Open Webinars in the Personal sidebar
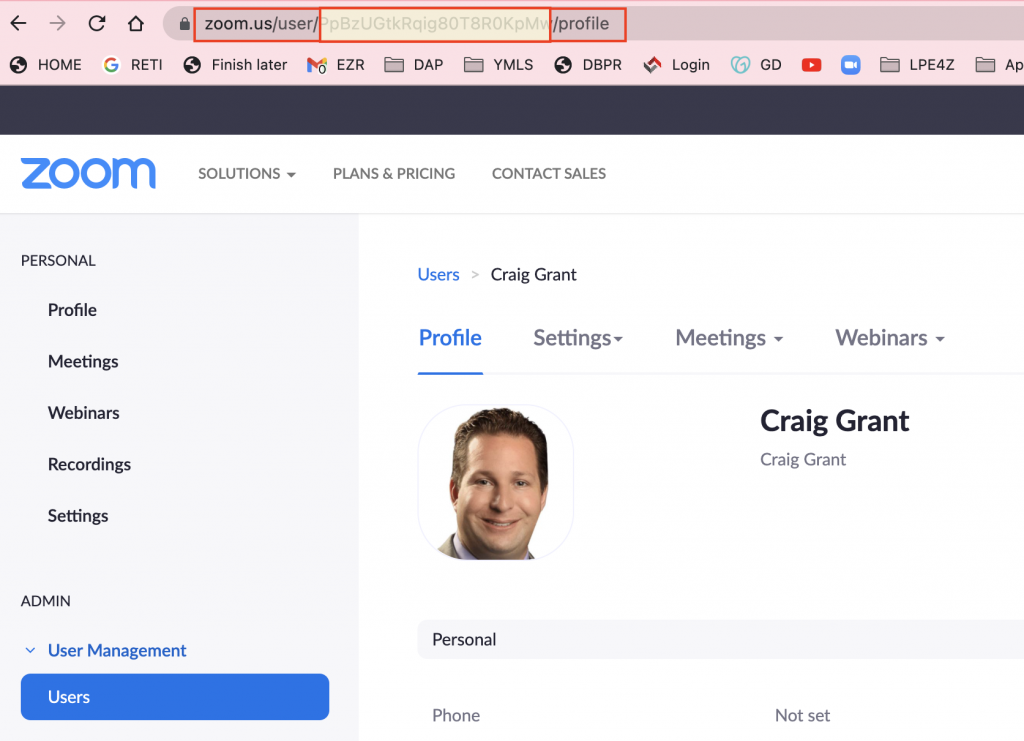1024x741 pixels. tap(84, 413)
